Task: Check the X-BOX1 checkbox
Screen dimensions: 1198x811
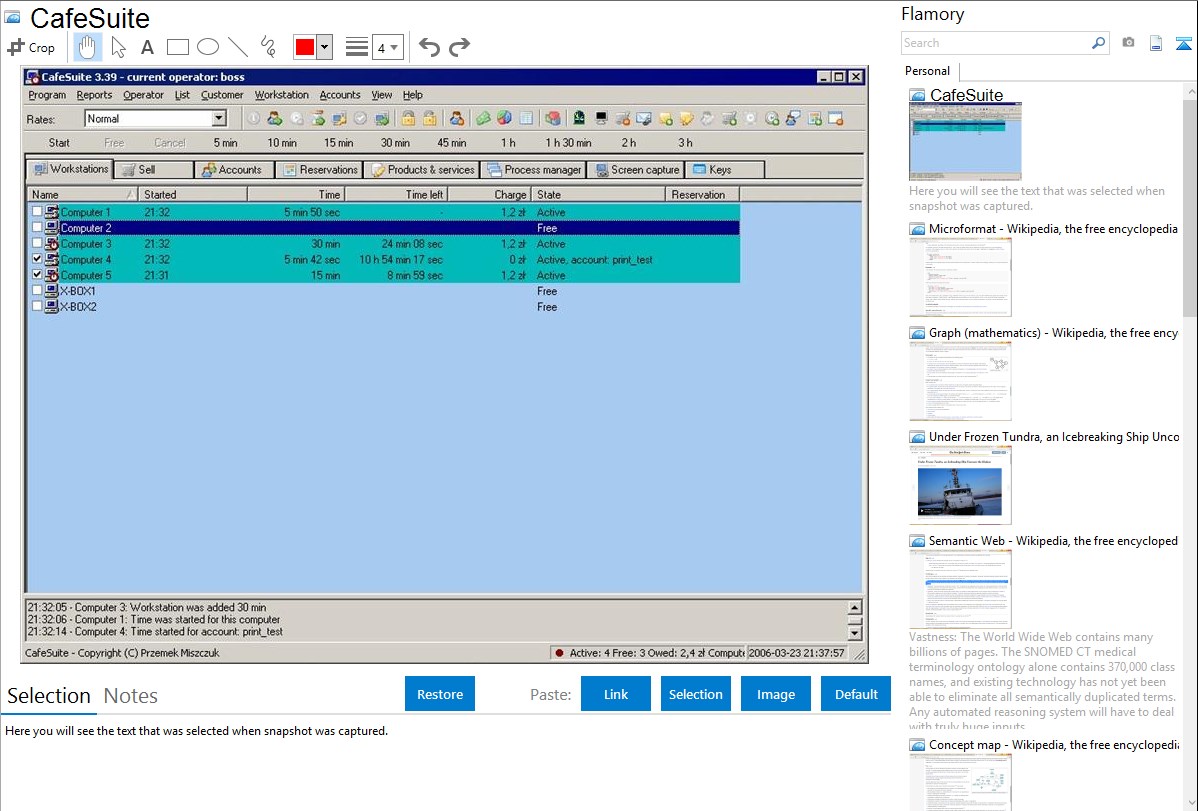Action: point(38,291)
